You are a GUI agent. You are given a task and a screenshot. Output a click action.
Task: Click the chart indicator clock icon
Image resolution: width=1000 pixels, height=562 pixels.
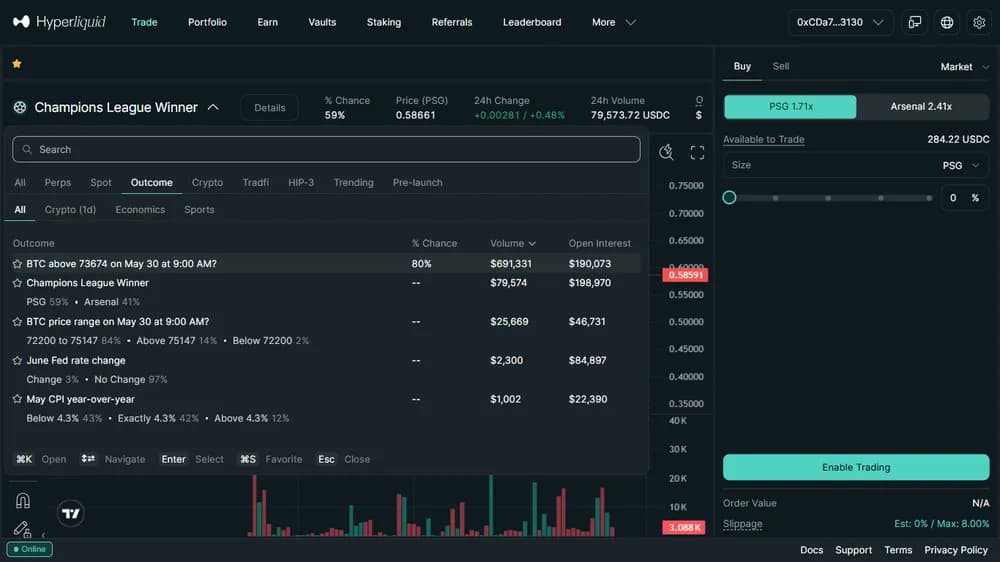point(666,152)
